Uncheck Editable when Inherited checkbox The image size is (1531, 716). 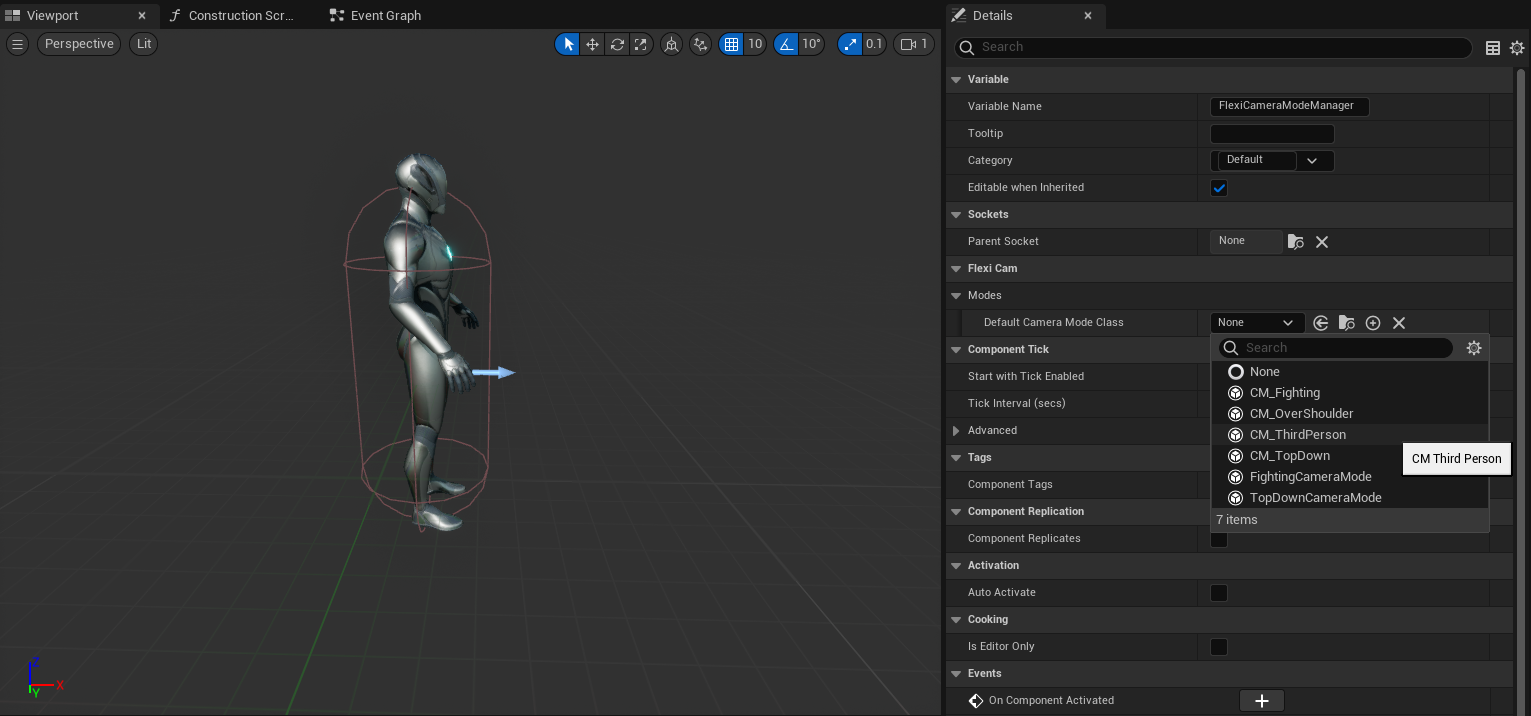point(1219,188)
